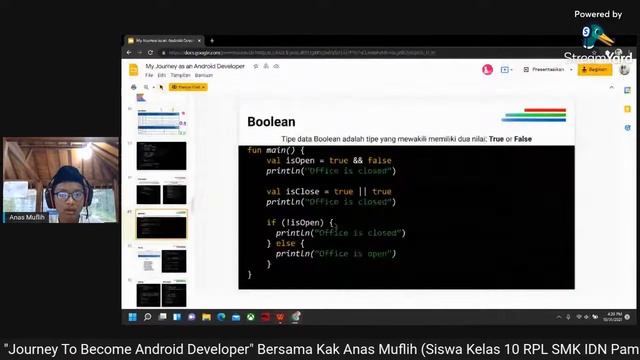Open the Tampilan menu
The image size is (640, 360).
pyautogui.click(x=180, y=76)
